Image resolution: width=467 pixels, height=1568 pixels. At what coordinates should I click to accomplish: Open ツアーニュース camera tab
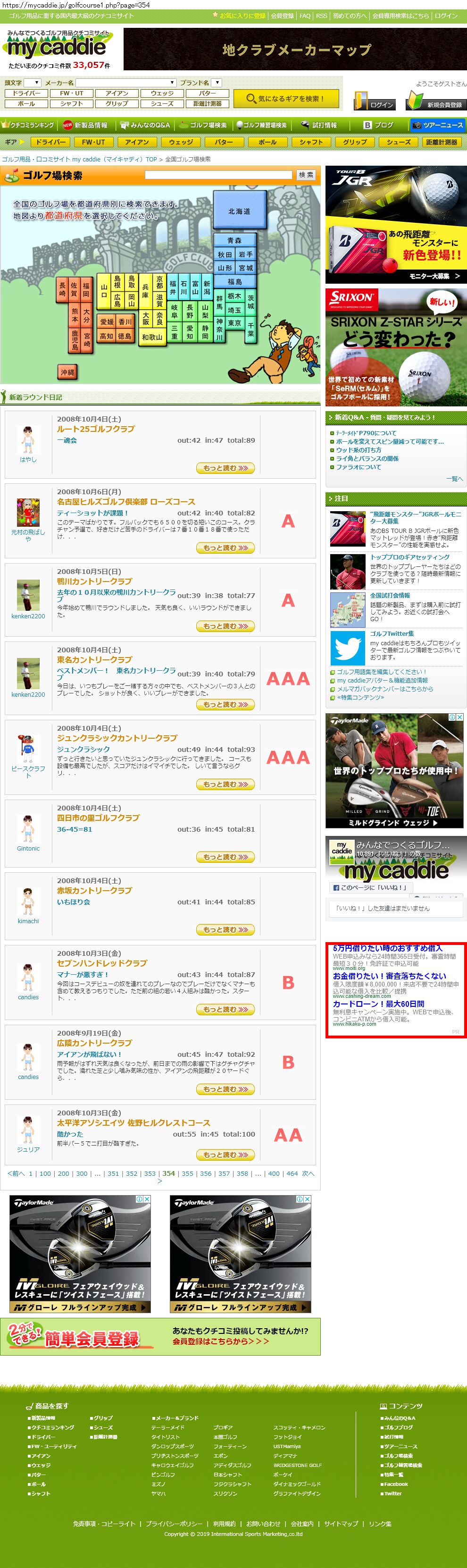(x=438, y=125)
